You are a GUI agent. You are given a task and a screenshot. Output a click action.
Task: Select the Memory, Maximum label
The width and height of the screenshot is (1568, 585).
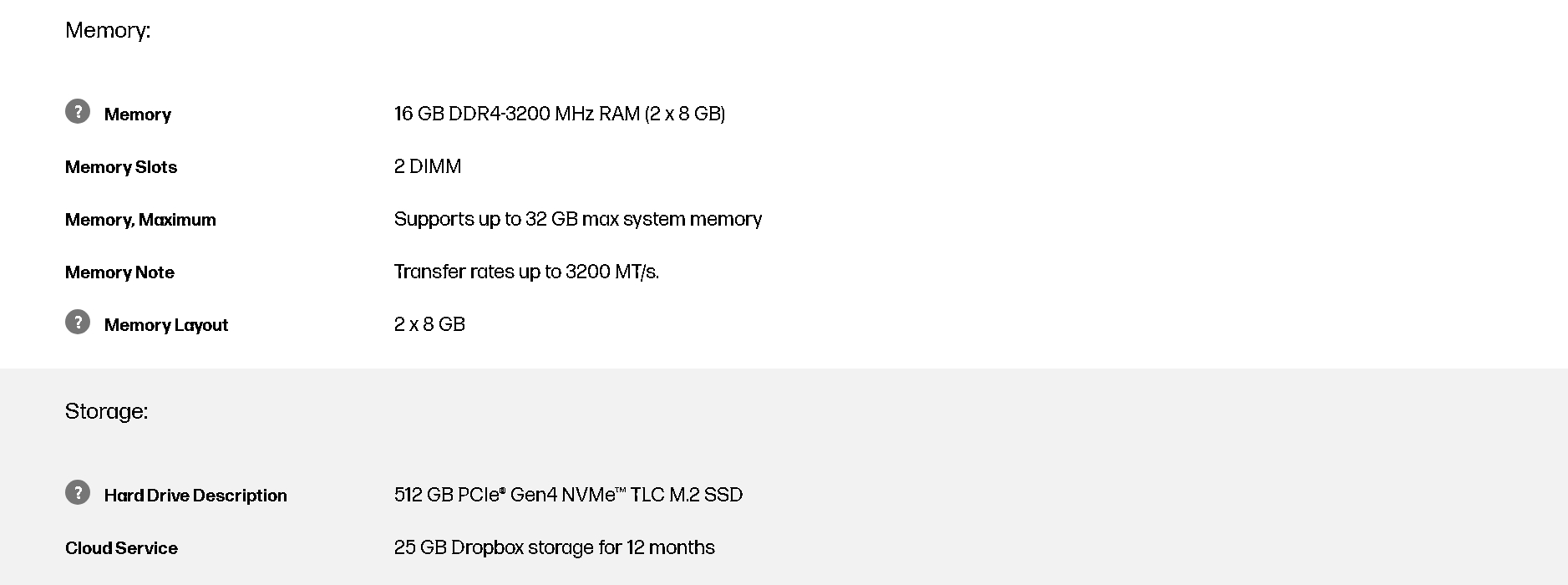140,220
